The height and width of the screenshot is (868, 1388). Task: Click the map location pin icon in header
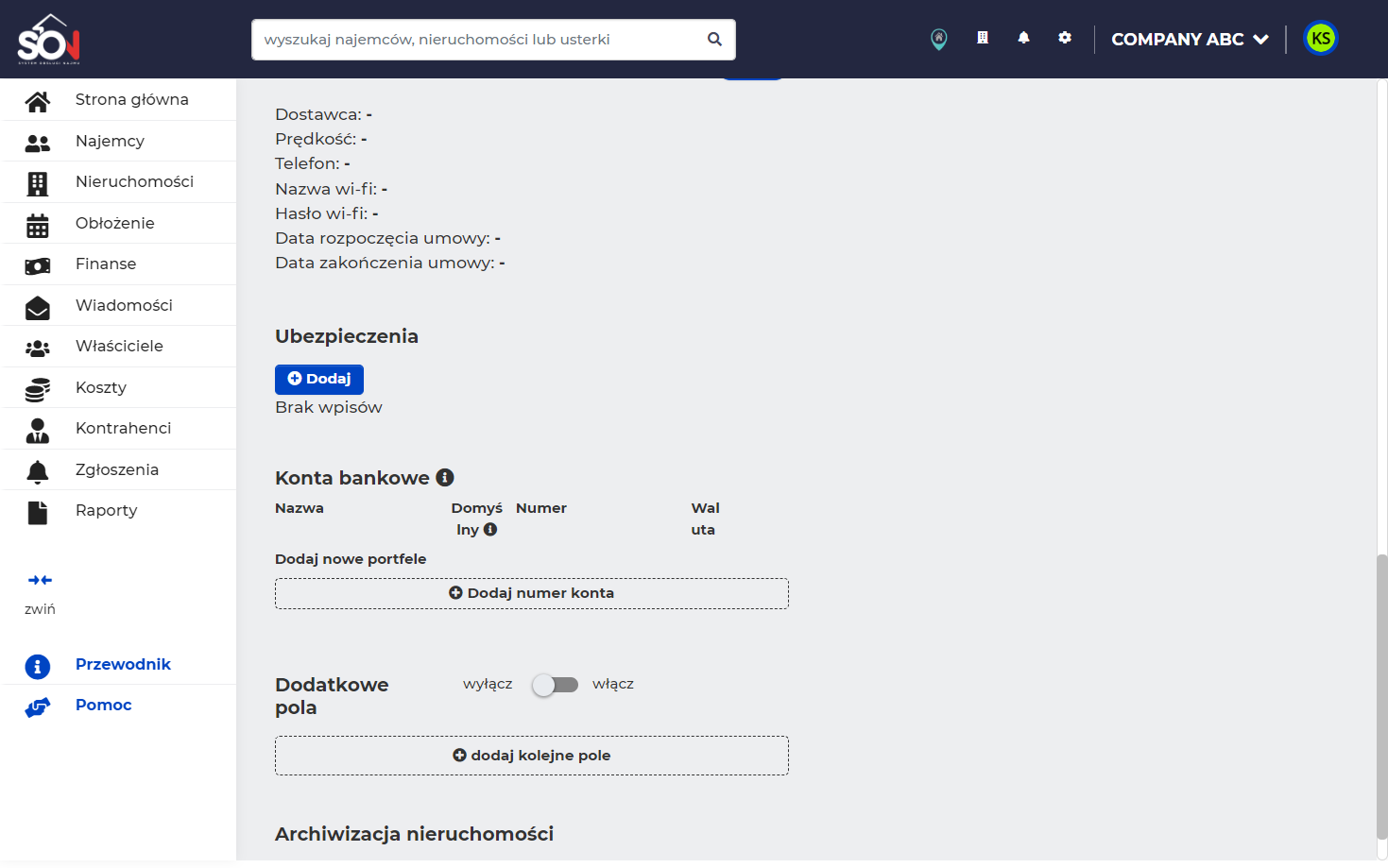pos(938,39)
